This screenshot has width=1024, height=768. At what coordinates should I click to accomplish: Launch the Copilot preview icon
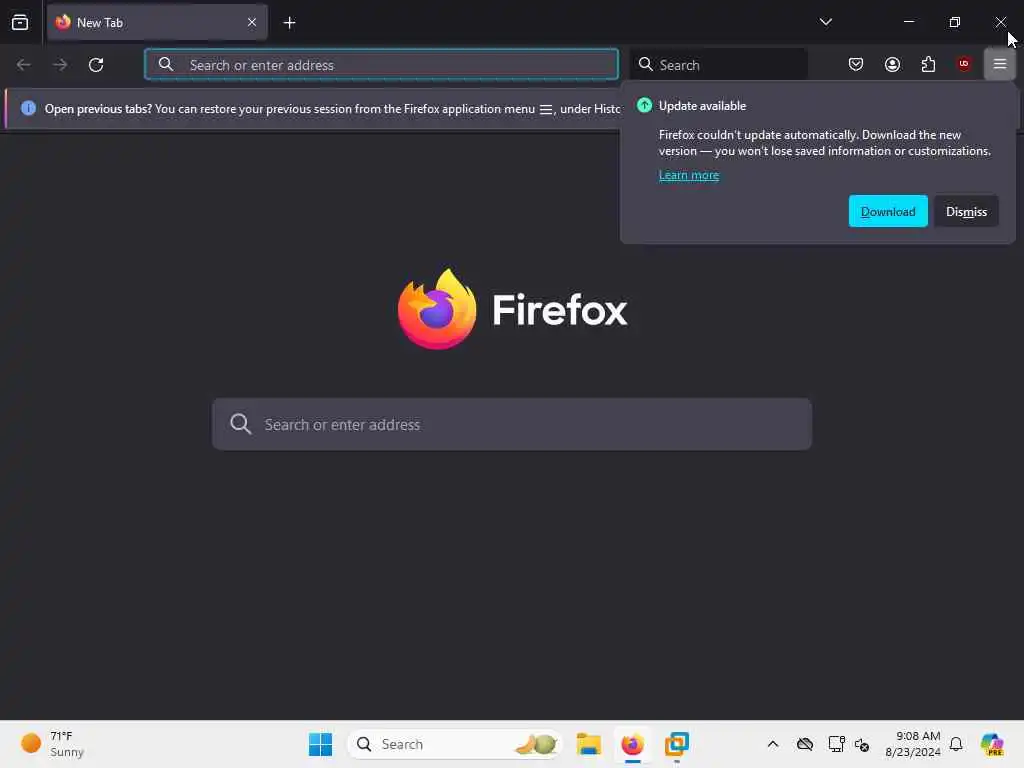[992, 744]
